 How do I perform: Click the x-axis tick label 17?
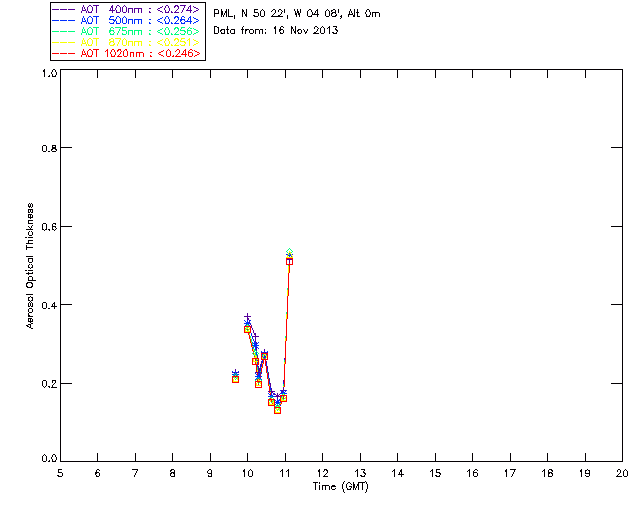point(510,474)
